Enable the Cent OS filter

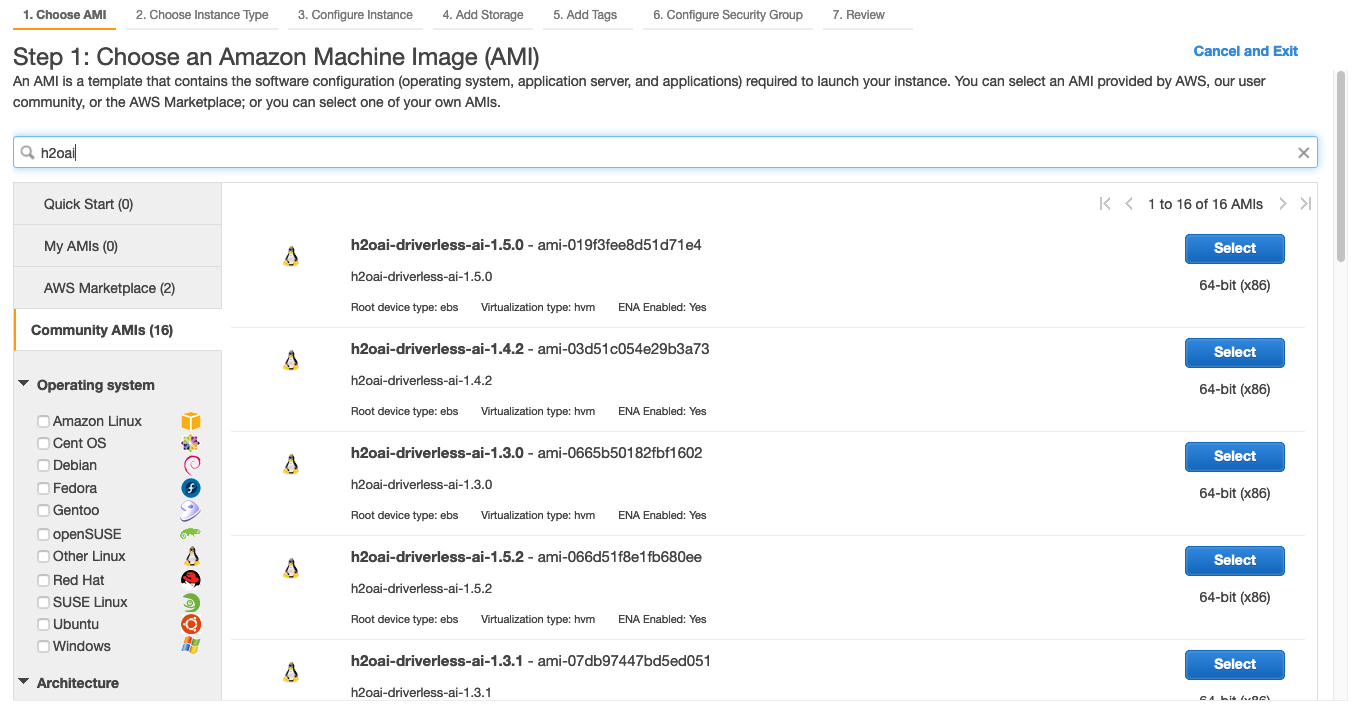[x=43, y=442]
